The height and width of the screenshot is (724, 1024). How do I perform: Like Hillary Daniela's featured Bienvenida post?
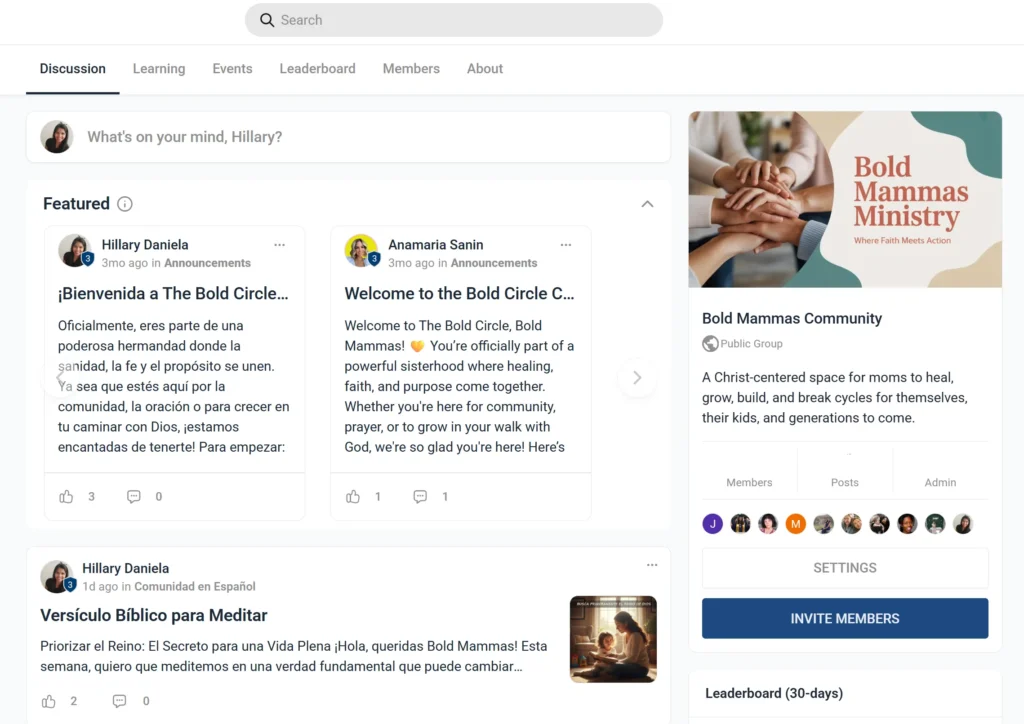pyautogui.click(x=67, y=497)
